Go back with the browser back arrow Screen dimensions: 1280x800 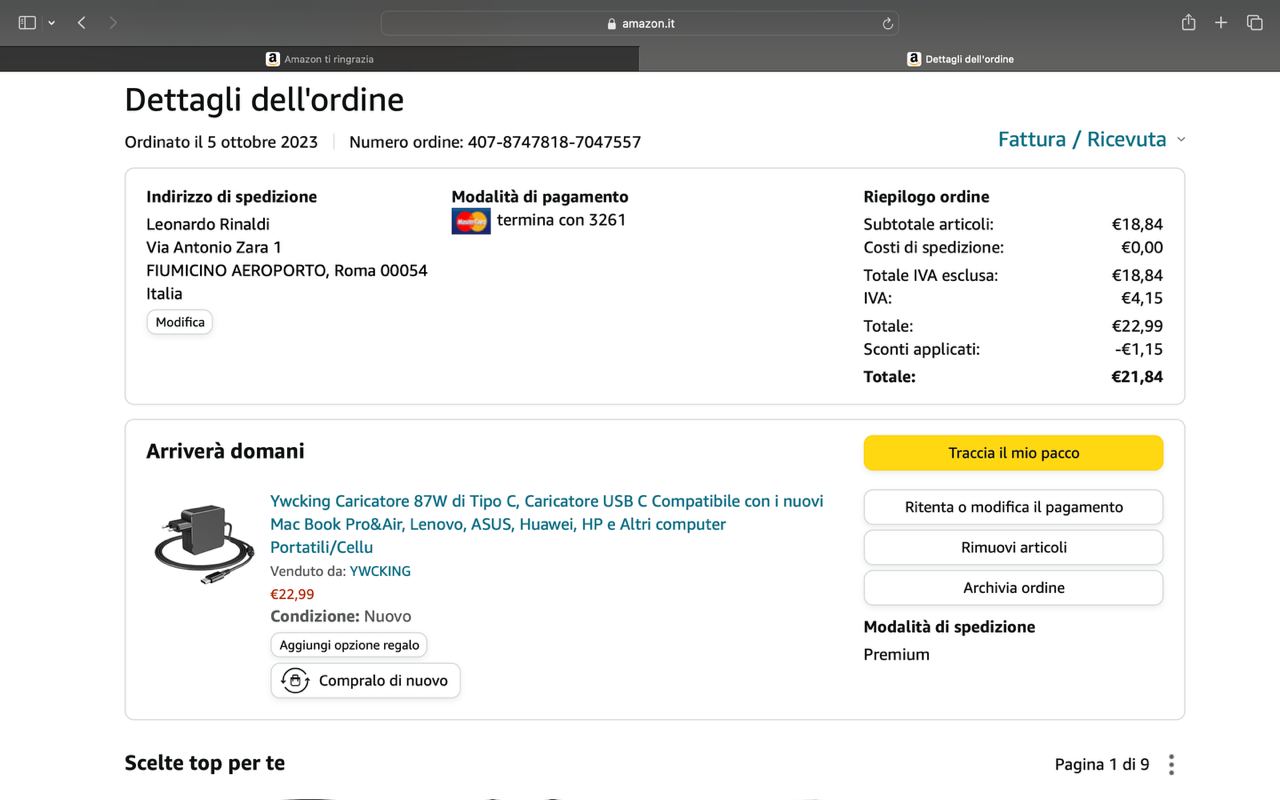coord(81,22)
